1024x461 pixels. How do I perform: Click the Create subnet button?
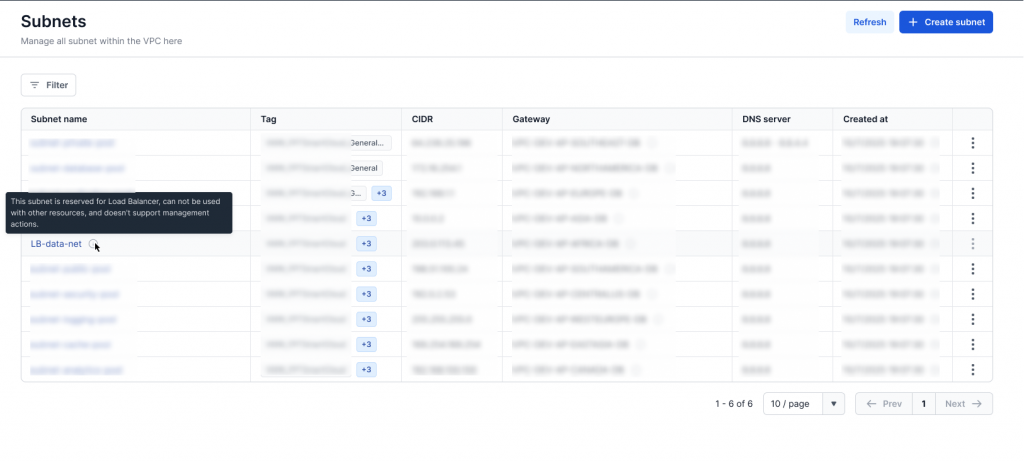(945, 22)
